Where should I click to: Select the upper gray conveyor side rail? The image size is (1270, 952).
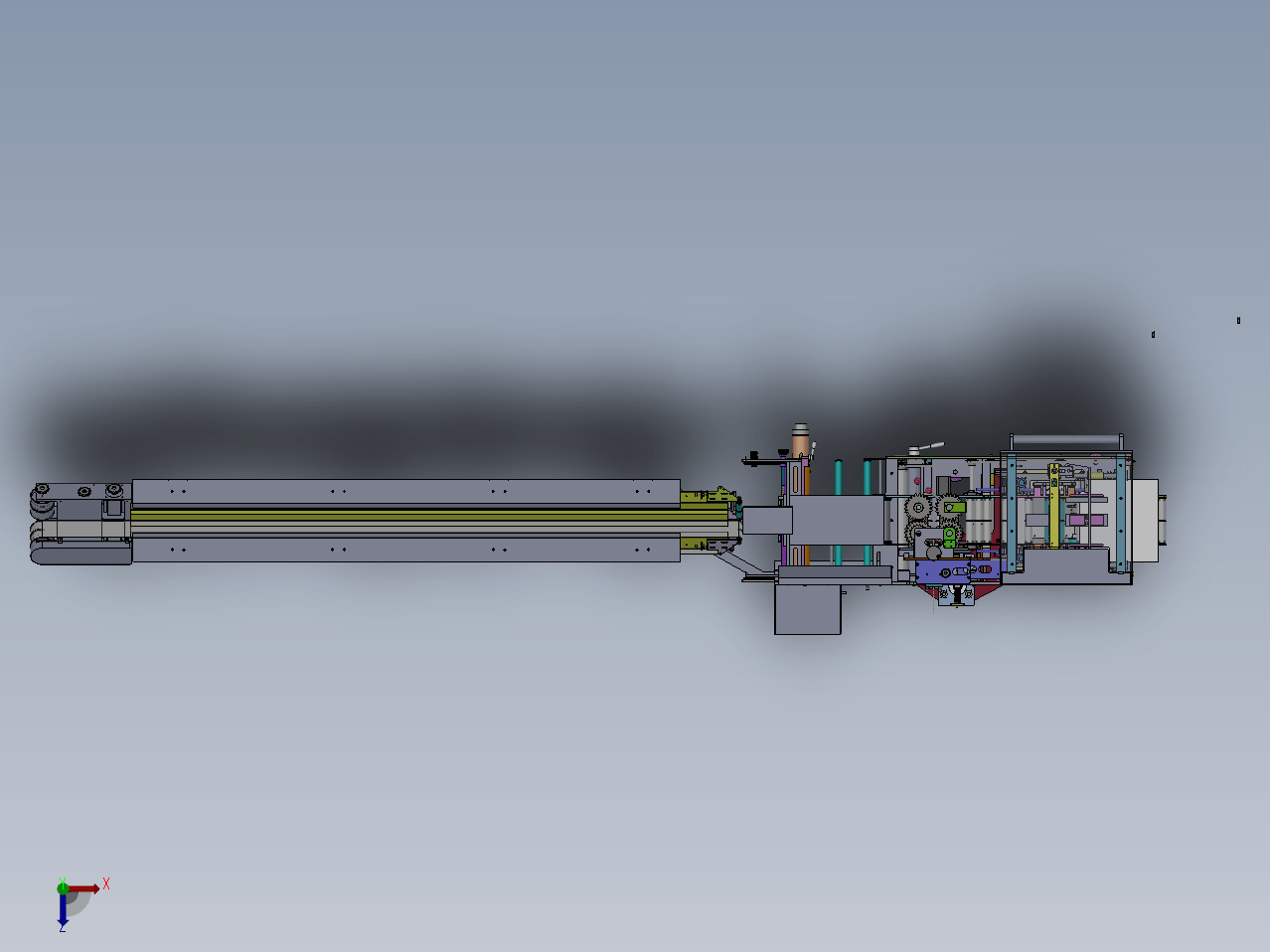(x=405, y=492)
